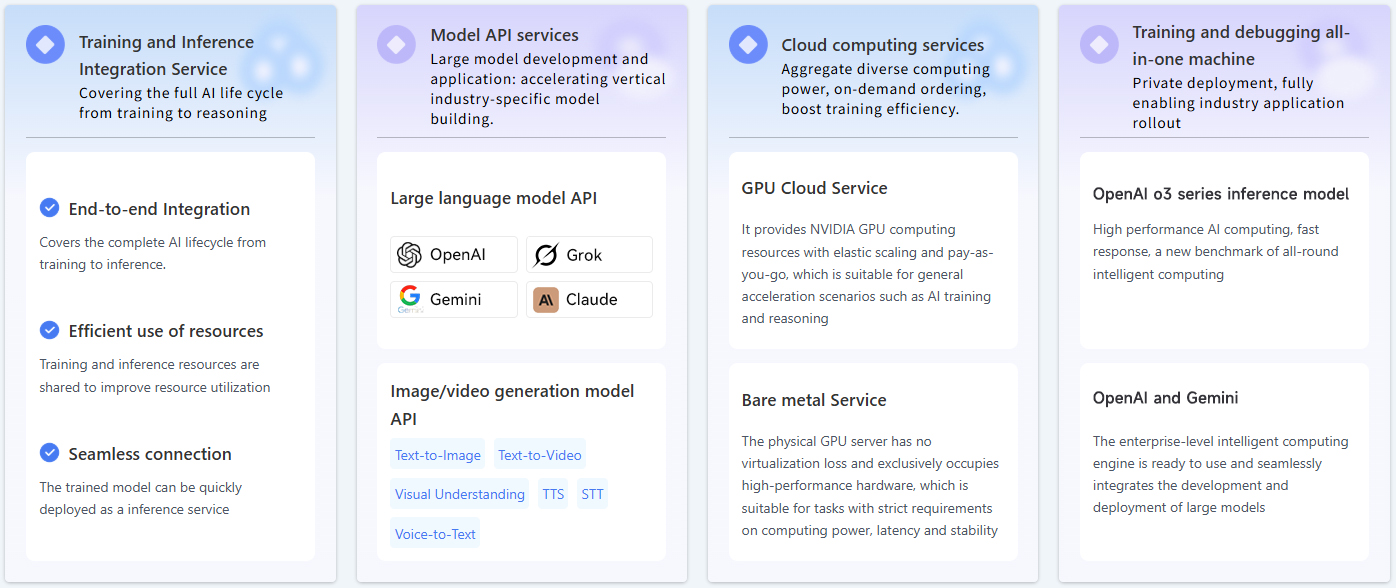Viewport: 1396px width, 588px height.
Task: Click the Training and Inference Integration diamond icon
Action: 45,45
